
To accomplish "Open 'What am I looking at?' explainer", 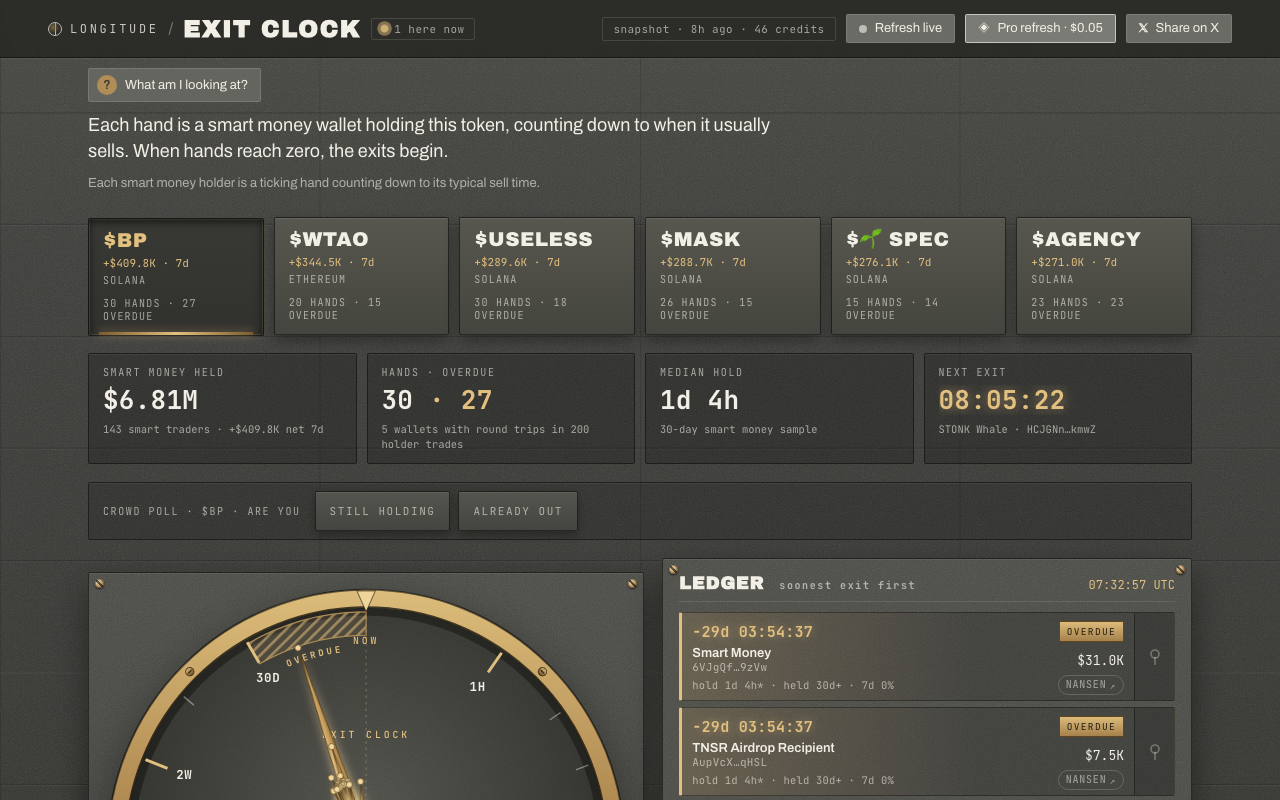I will point(174,85).
